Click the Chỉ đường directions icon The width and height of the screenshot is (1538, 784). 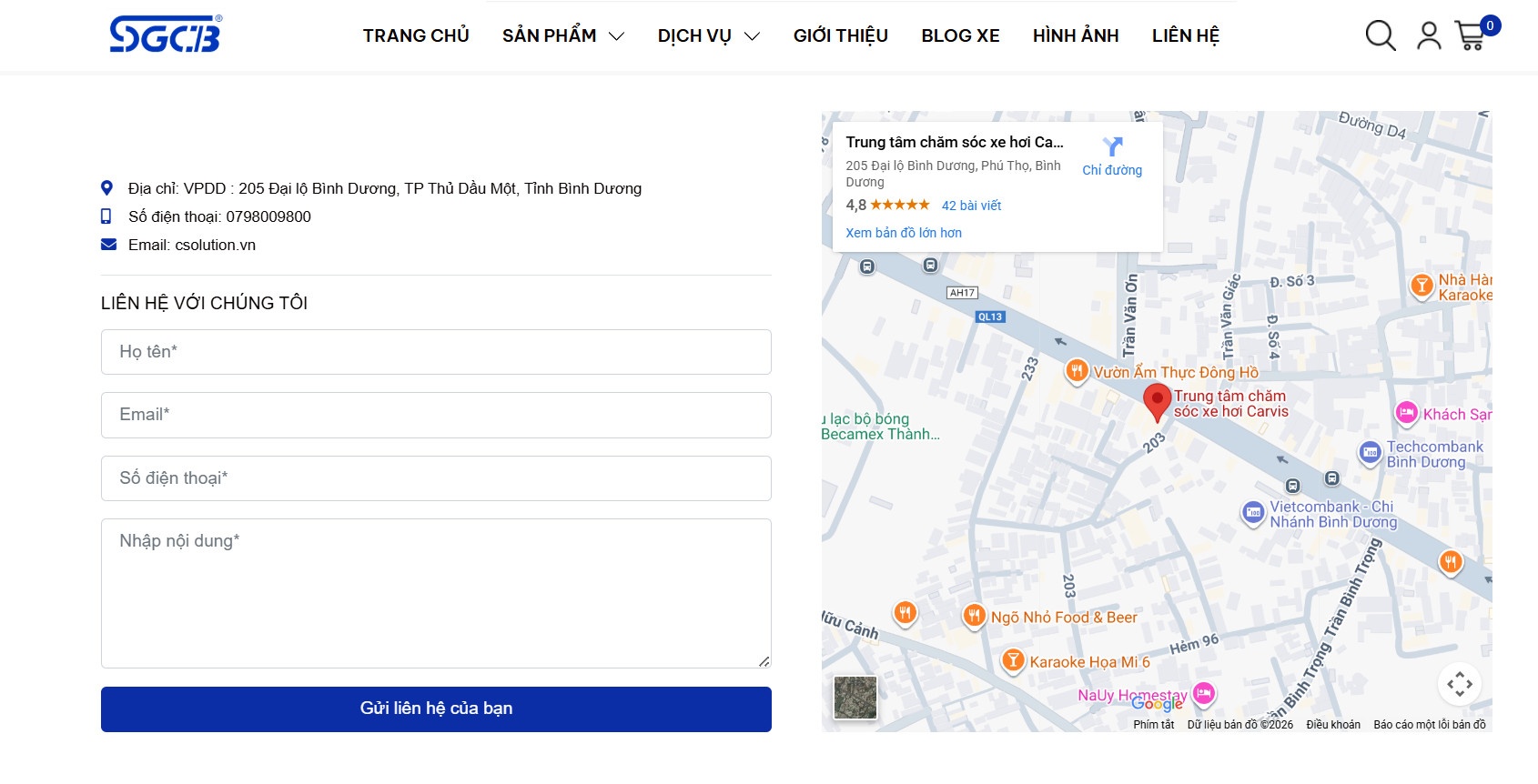click(x=1112, y=146)
